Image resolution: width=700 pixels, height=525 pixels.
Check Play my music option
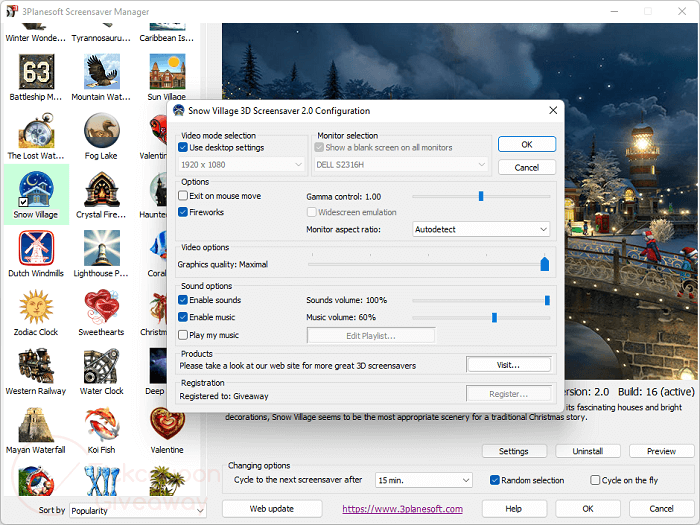[x=183, y=335]
